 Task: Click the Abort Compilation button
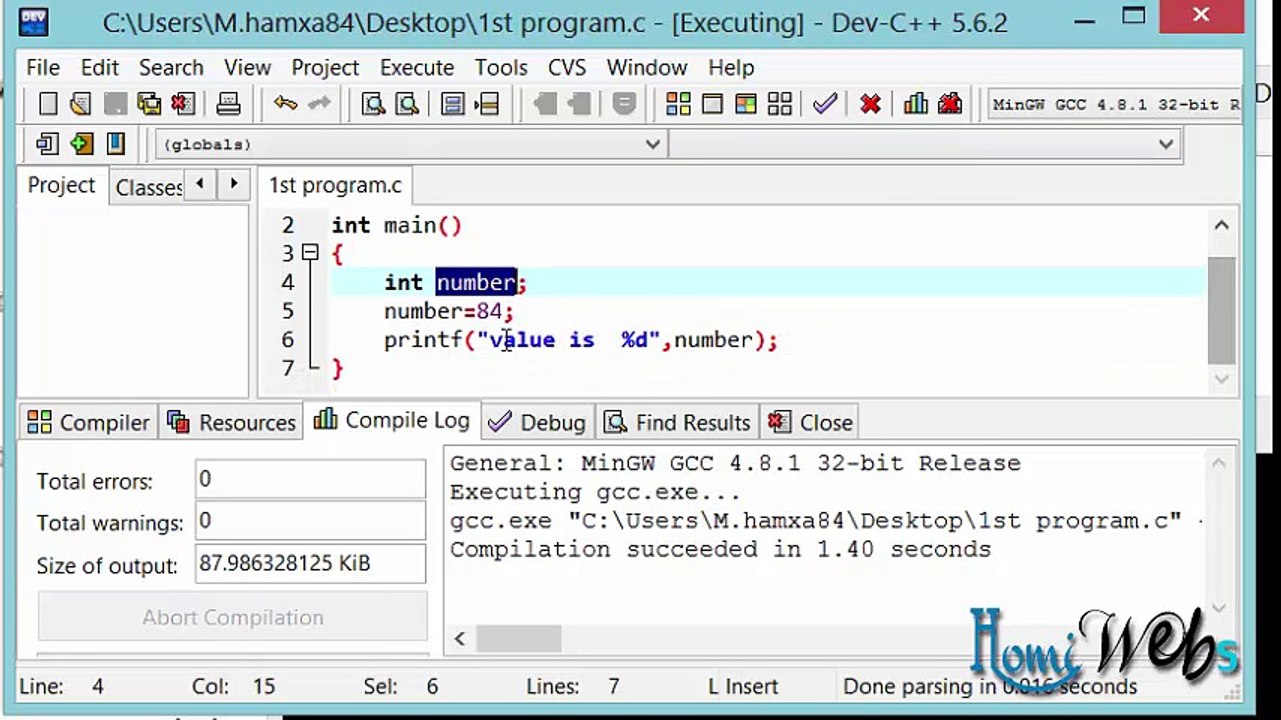tap(233, 617)
